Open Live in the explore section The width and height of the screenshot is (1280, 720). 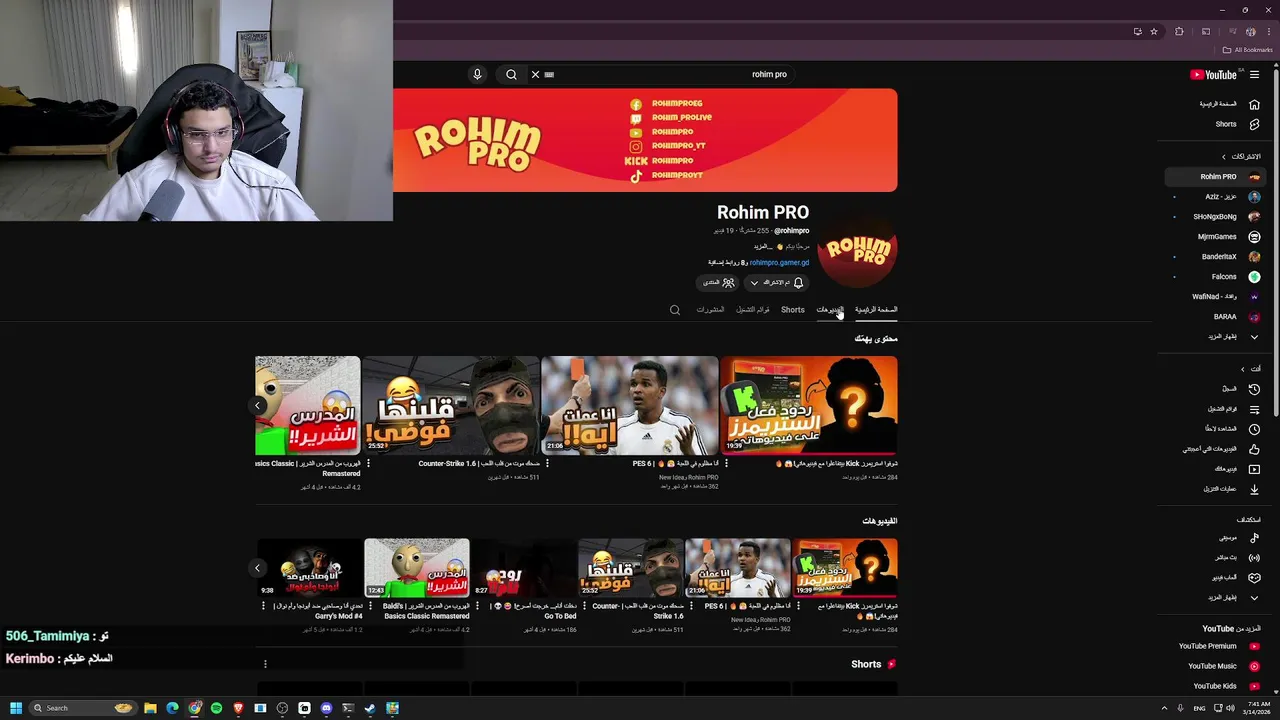pyautogui.click(x=1214, y=557)
